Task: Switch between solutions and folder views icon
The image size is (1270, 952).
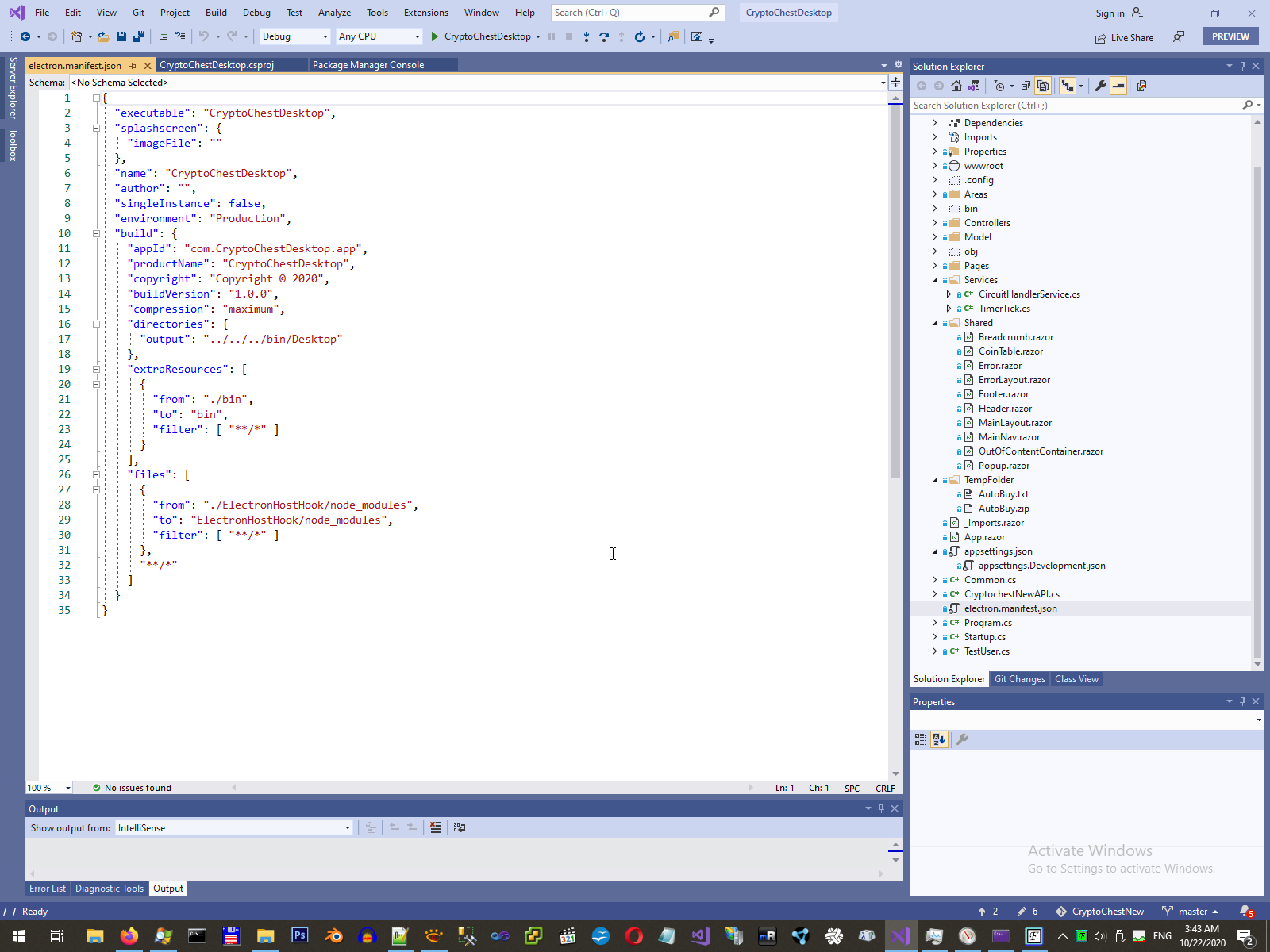Action: tap(974, 86)
